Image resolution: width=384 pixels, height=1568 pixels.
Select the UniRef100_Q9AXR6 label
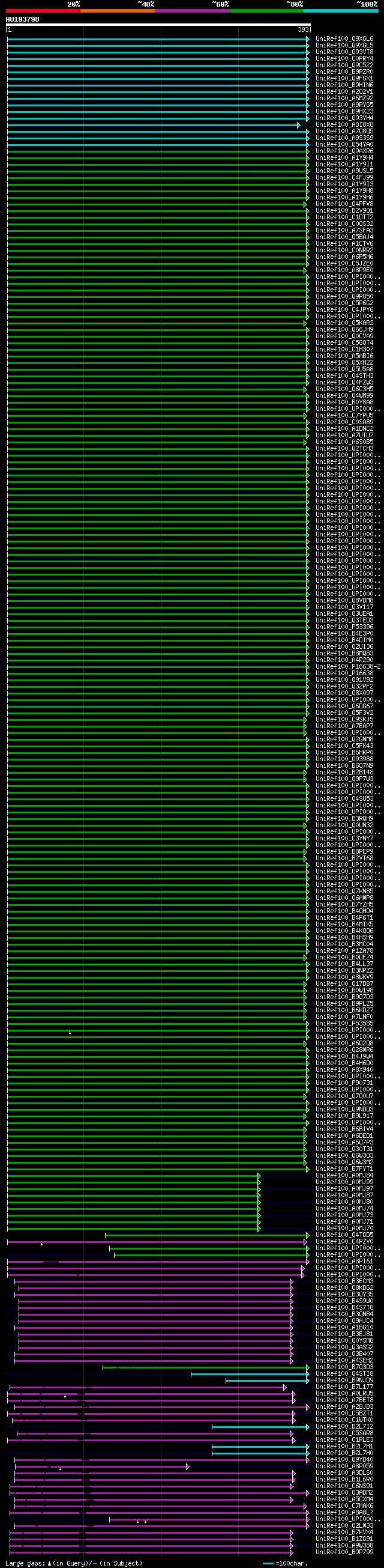click(344, 151)
